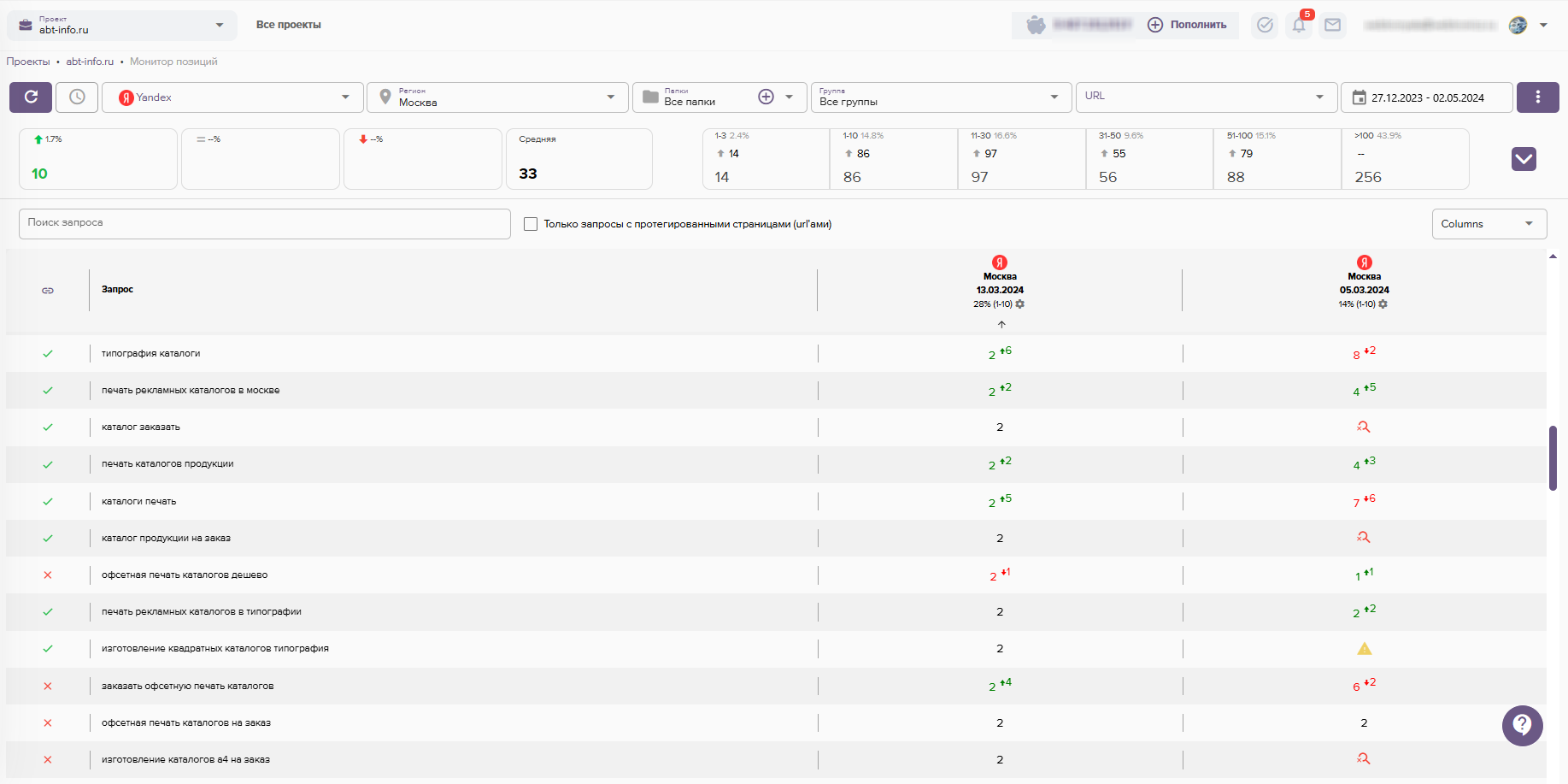Click the vertical table scrollbar thumb

click(1553, 457)
